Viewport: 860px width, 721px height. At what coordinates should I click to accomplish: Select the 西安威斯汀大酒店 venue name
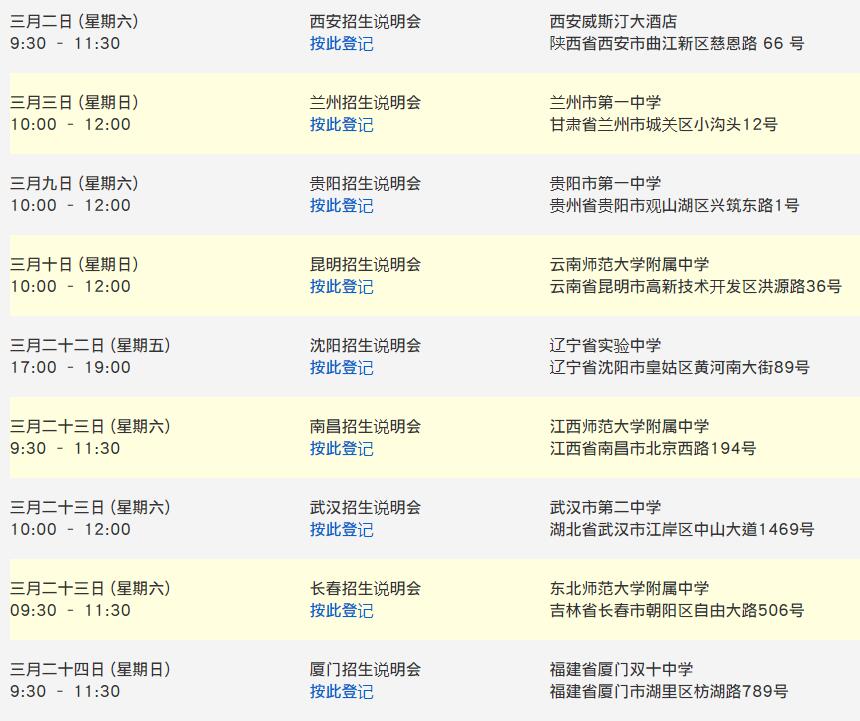coord(613,21)
